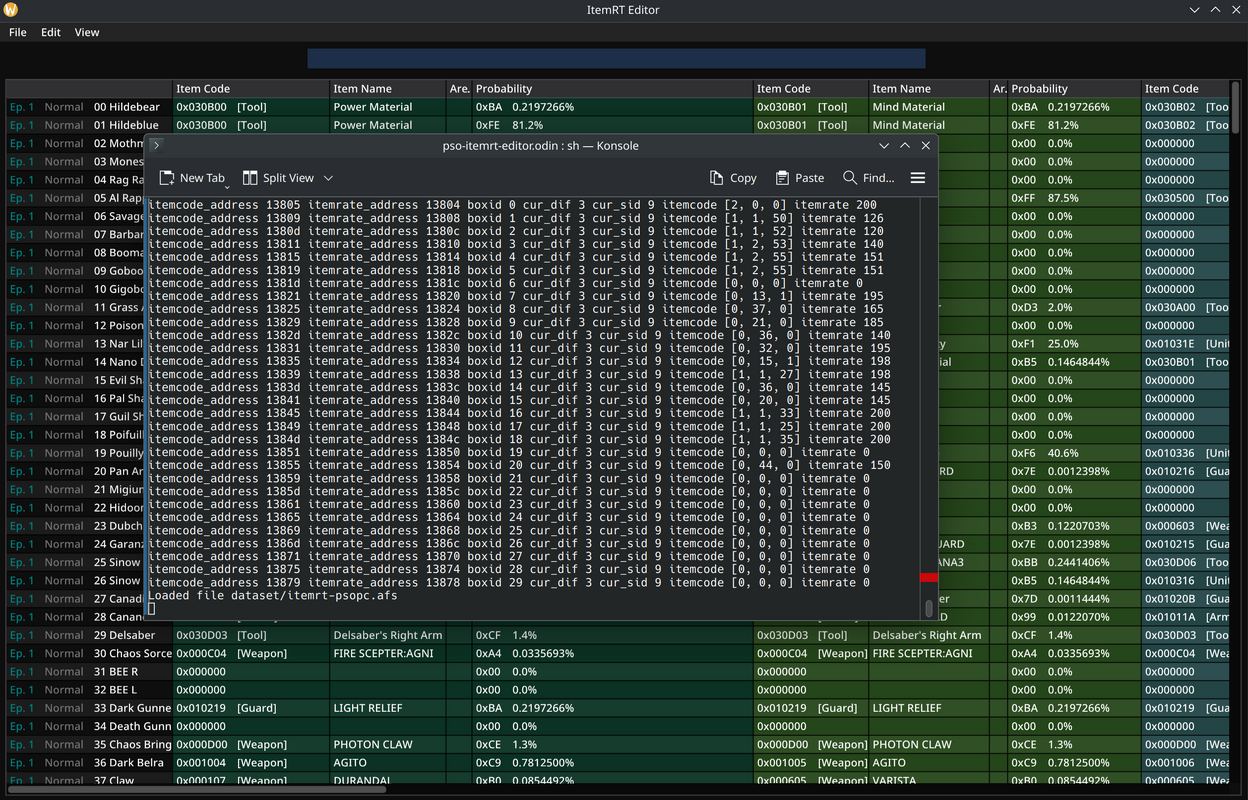This screenshot has width=1248, height=800.
Task: Click the first FIRE SCEPTER:AGNI item name cell
Action: tap(388, 653)
